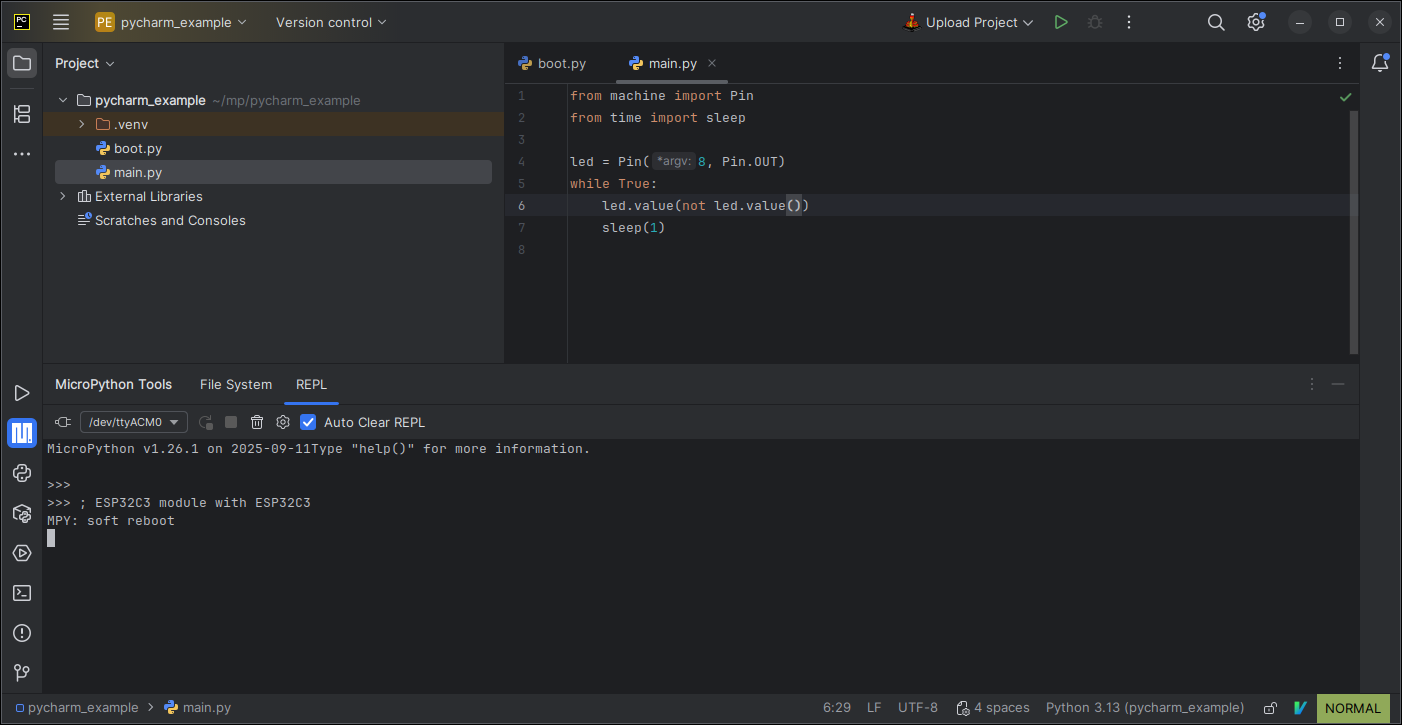Expand the External Libraries node
Screen dimensions: 1402x725
coord(63,196)
